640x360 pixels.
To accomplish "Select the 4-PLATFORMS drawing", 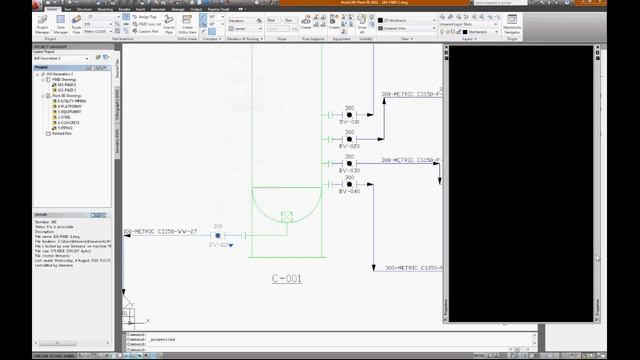I will pos(69,106).
